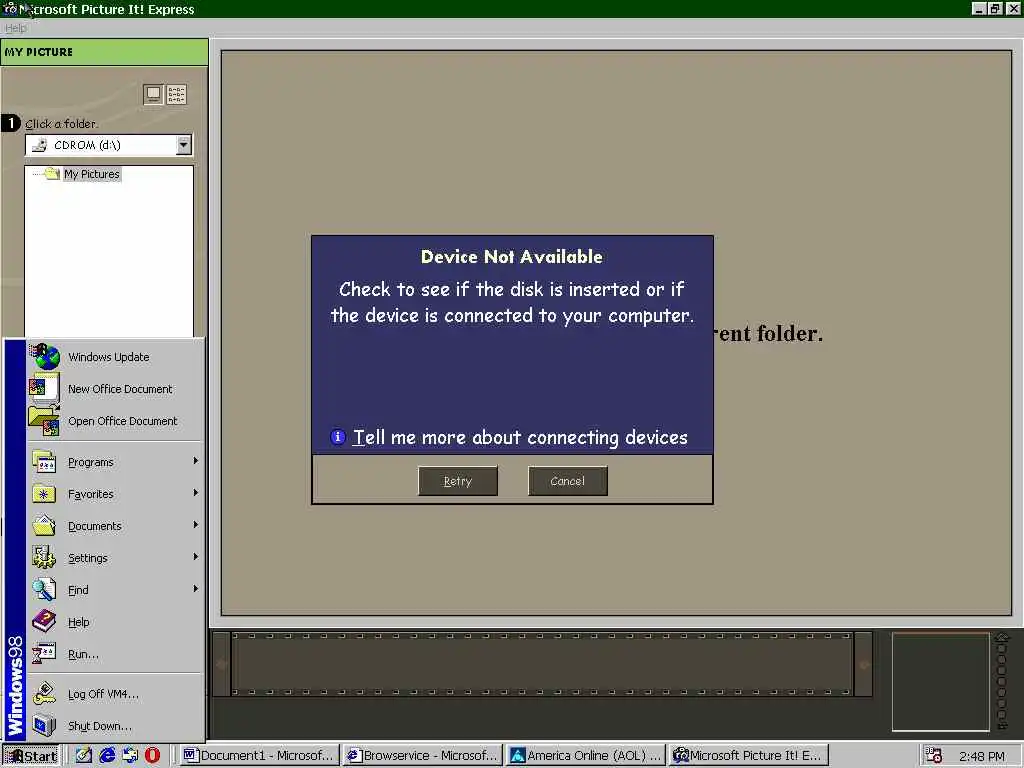The height and width of the screenshot is (768, 1024).
Task: Click the Shut Down monitor icon
Action: (x=44, y=726)
